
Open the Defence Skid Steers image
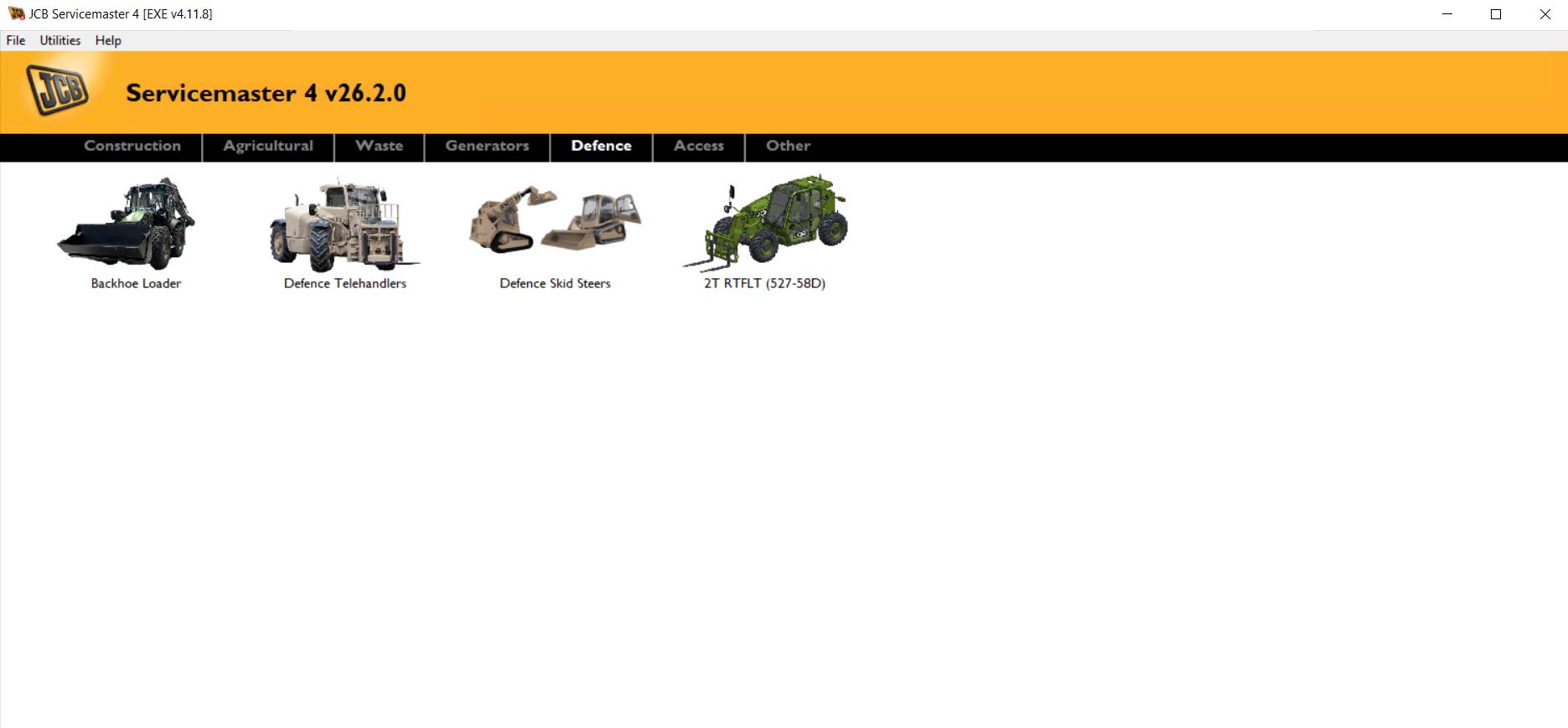point(555,219)
